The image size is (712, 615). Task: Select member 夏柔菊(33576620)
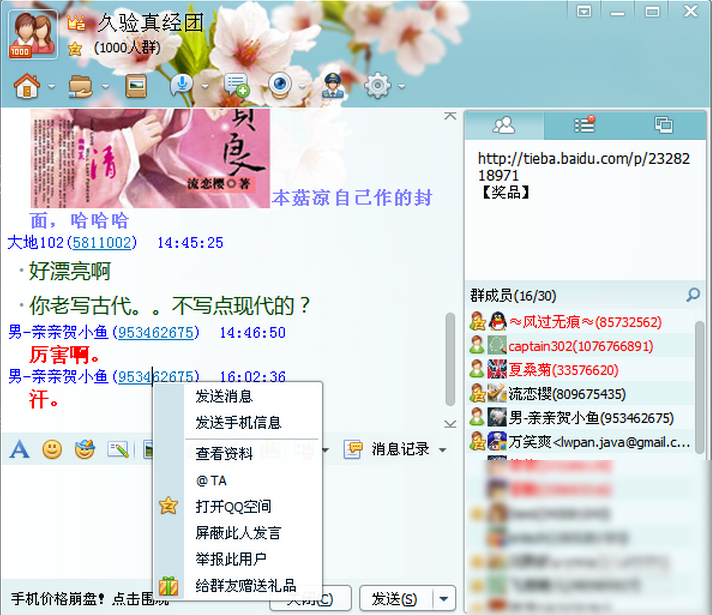[580, 370]
